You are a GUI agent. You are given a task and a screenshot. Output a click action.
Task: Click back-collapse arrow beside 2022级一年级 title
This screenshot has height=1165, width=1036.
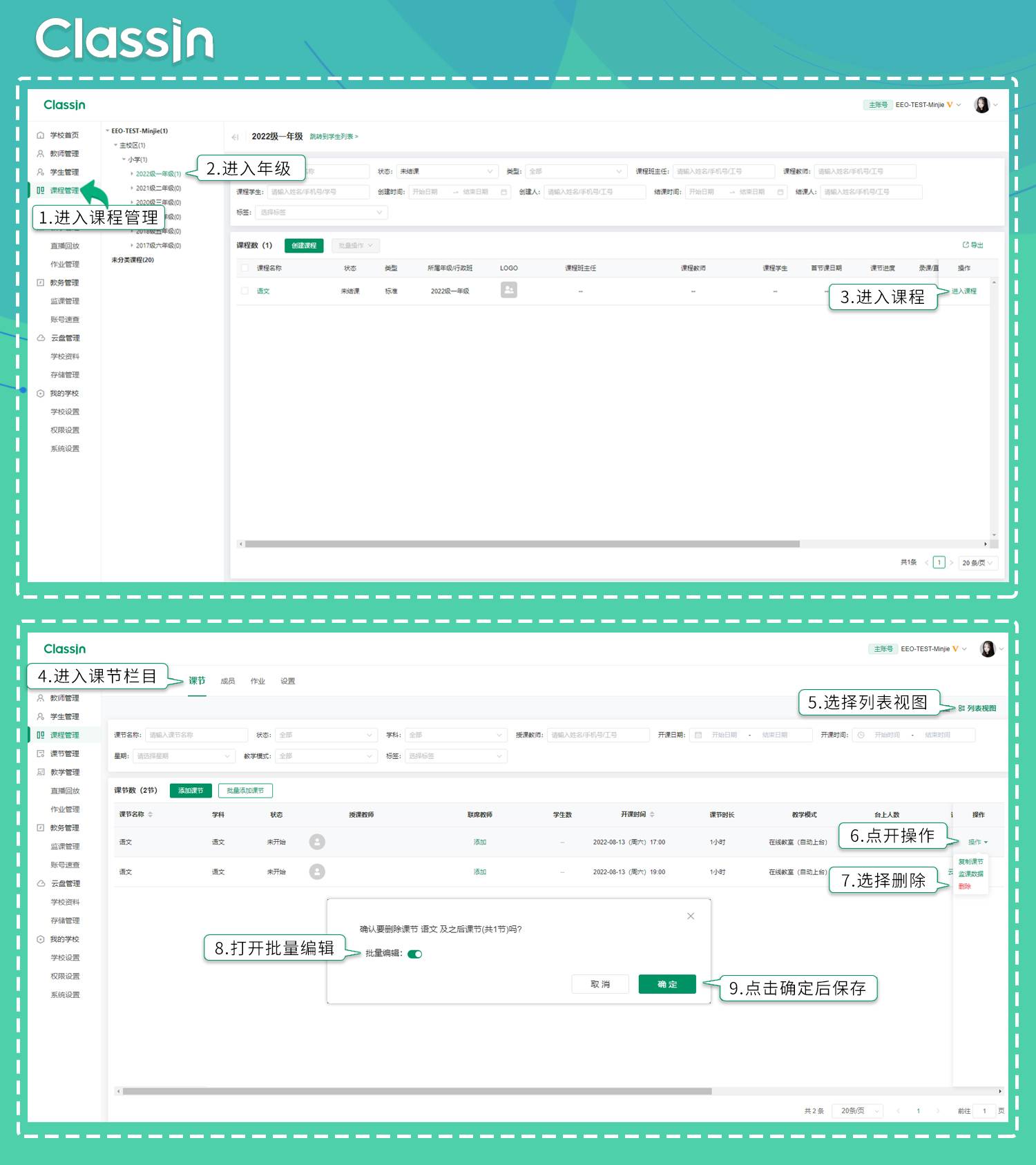(x=236, y=137)
